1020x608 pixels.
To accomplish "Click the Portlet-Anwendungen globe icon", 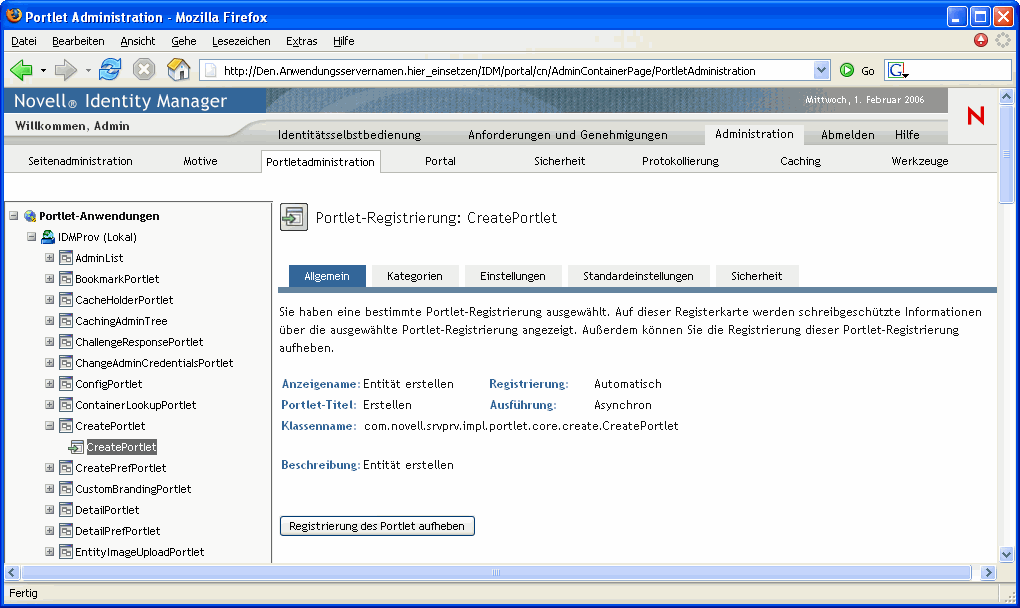I will [x=30, y=216].
